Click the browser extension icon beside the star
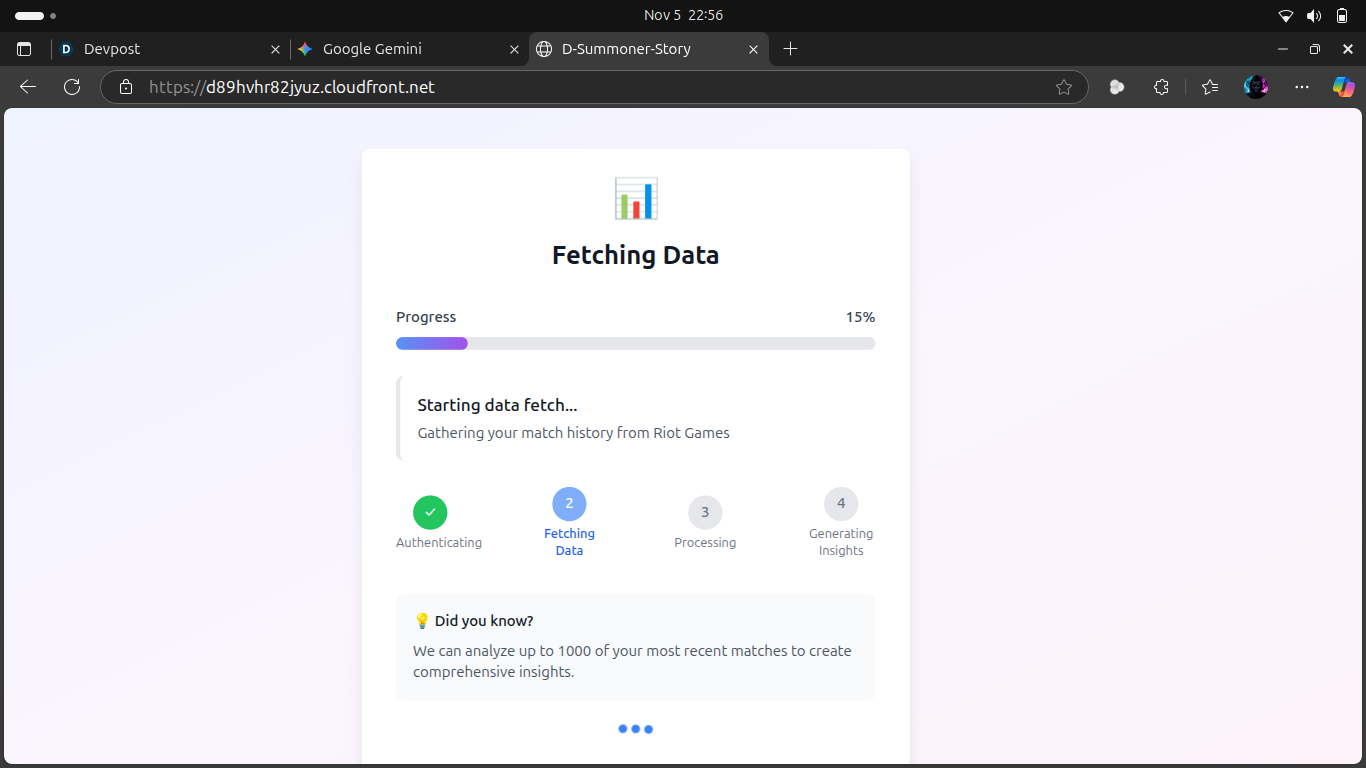This screenshot has width=1366, height=768. coord(1117,87)
